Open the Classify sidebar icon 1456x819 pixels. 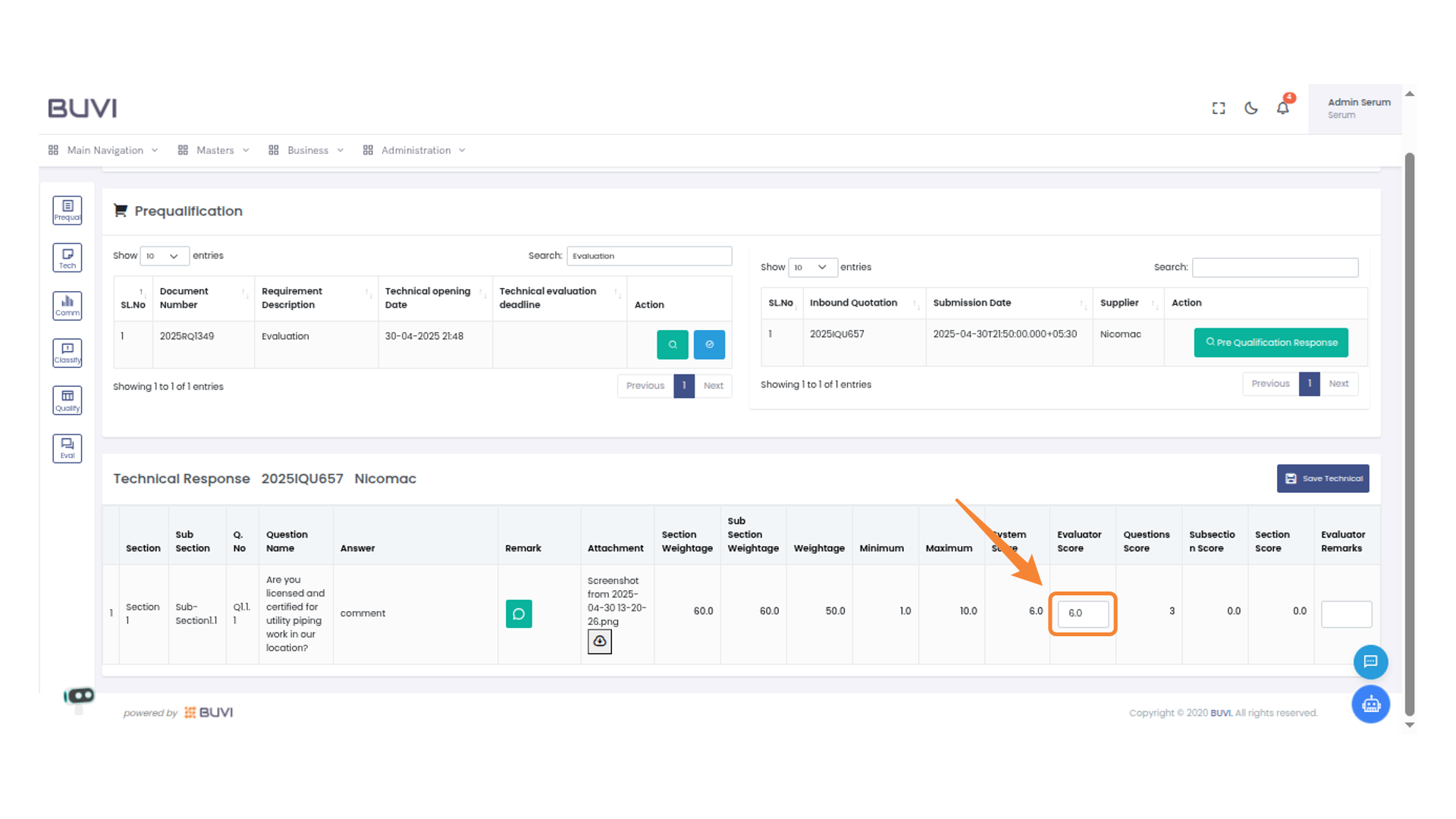pyautogui.click(x=67, y=353)
